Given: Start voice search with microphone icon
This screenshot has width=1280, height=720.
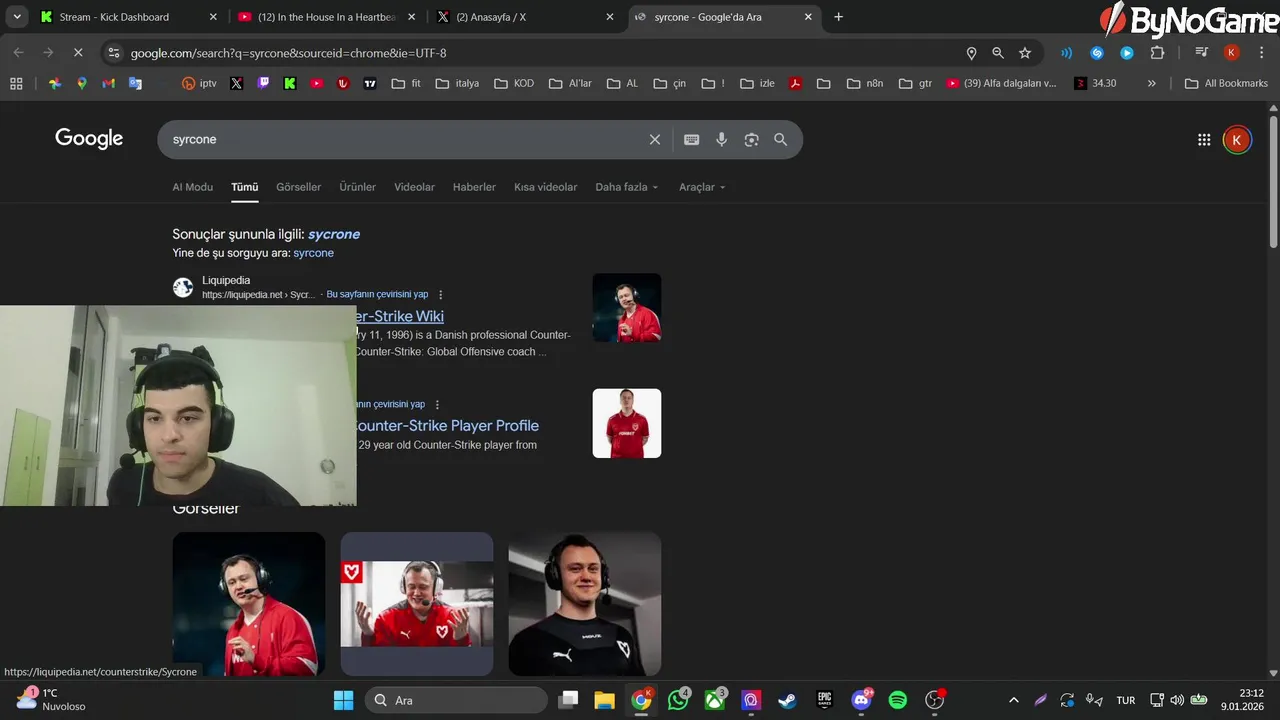Looking at the screenshot, I should pos(721,140).
